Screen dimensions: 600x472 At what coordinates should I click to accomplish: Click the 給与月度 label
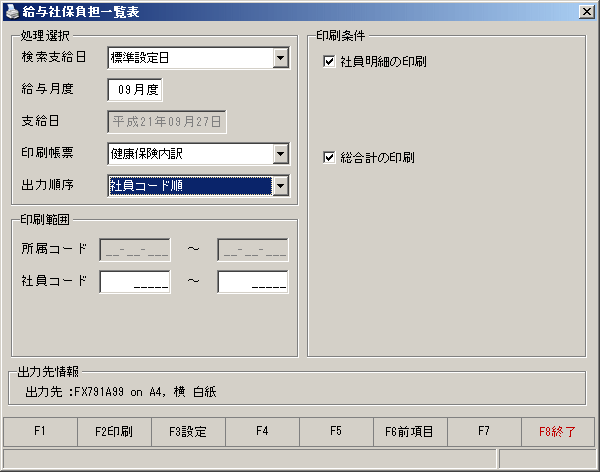[x=47, y=89]
